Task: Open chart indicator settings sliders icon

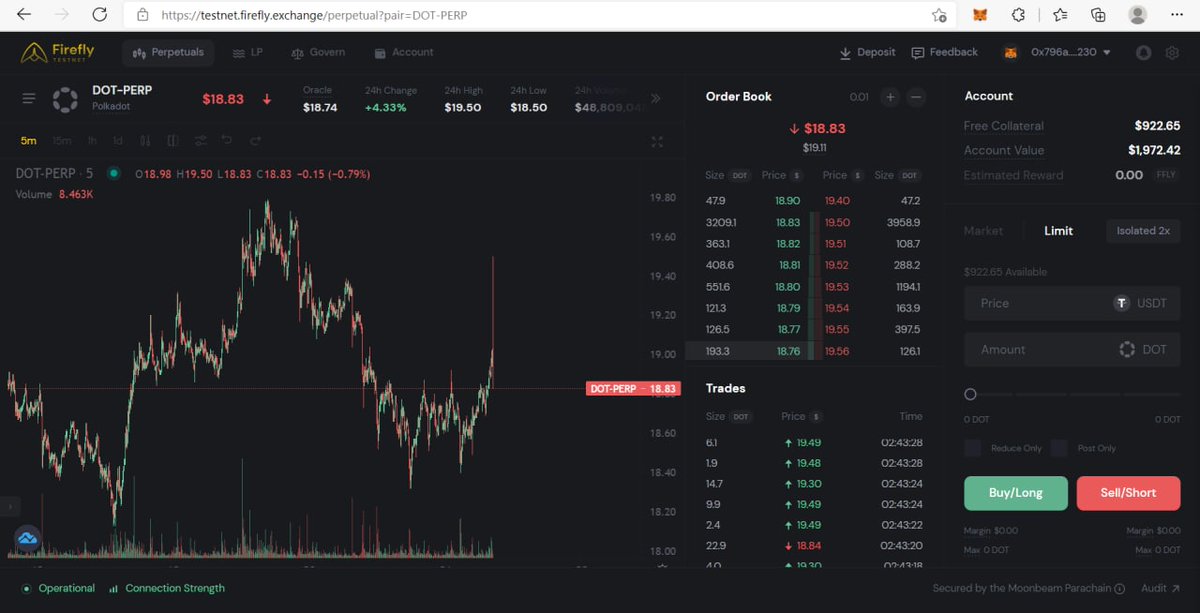Action: pos(201,141)
